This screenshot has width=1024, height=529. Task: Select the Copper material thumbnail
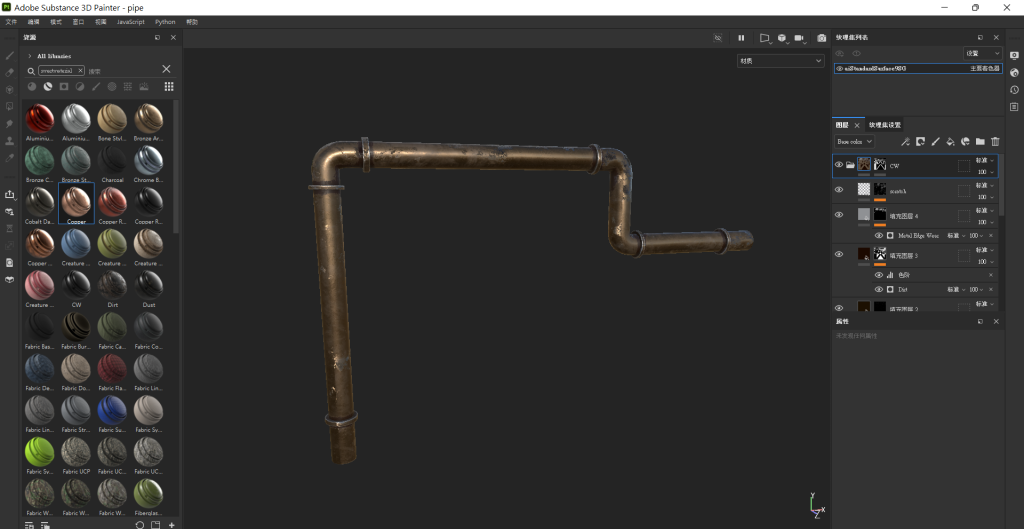click(77, 203)
